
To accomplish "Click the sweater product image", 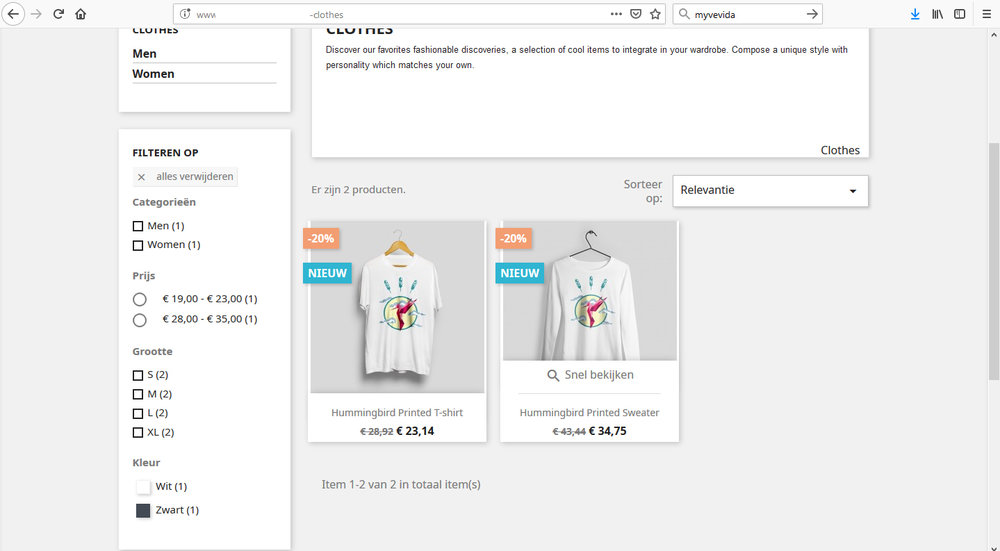I will (x=590, y=291).
